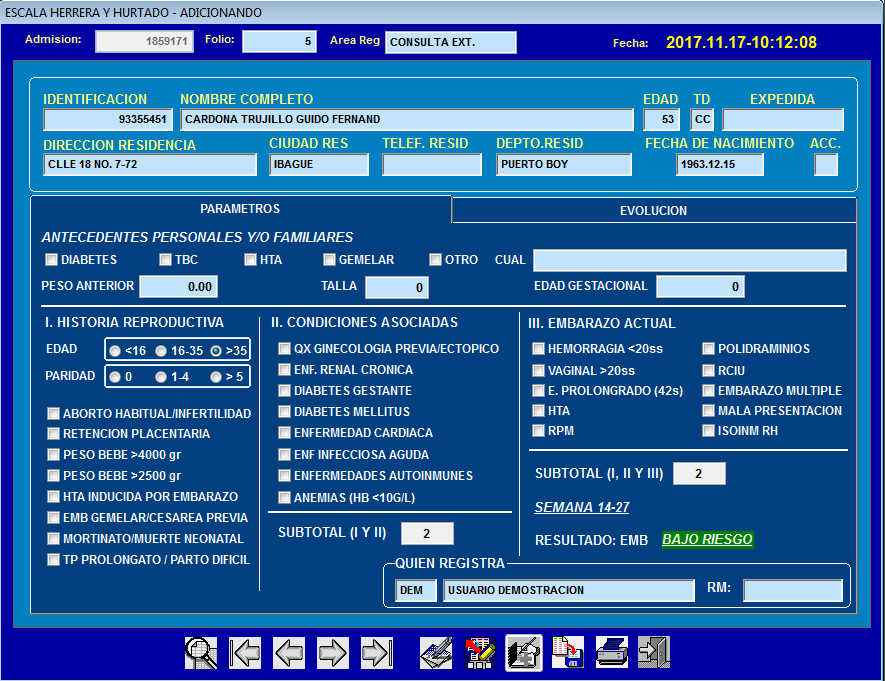Check ABORTO HABITUAL/INFERTILIDAD
This screenshot has height=681, width=885.
pyautogui.click(x=53, y=414)
